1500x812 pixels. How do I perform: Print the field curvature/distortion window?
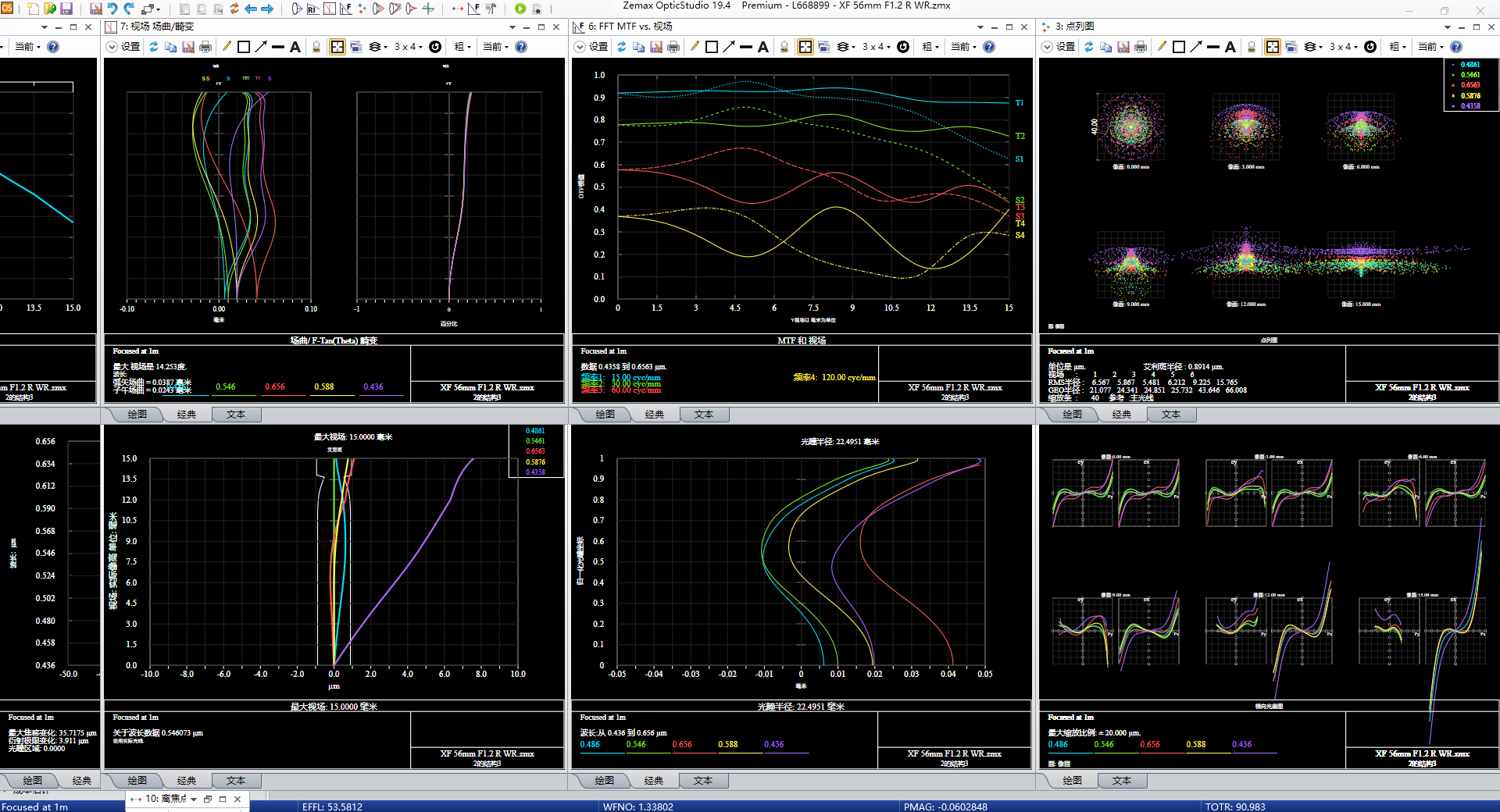pos(205,47)
